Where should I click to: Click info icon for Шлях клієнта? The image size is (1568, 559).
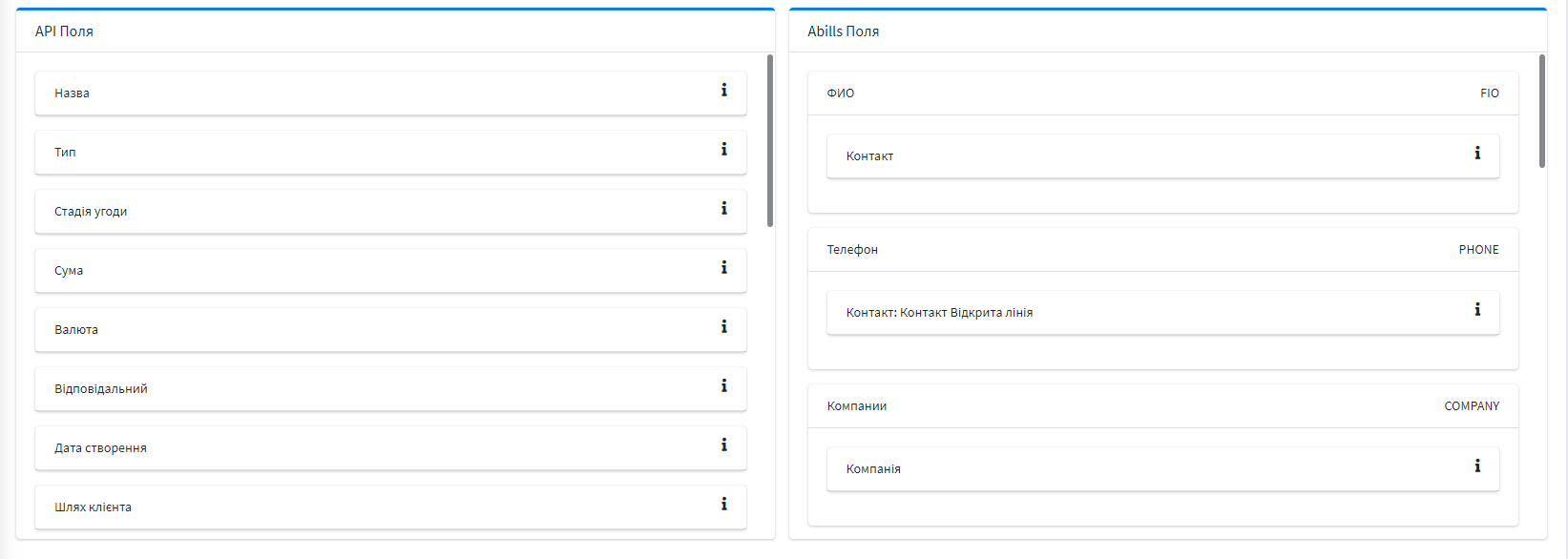point(723,505)
